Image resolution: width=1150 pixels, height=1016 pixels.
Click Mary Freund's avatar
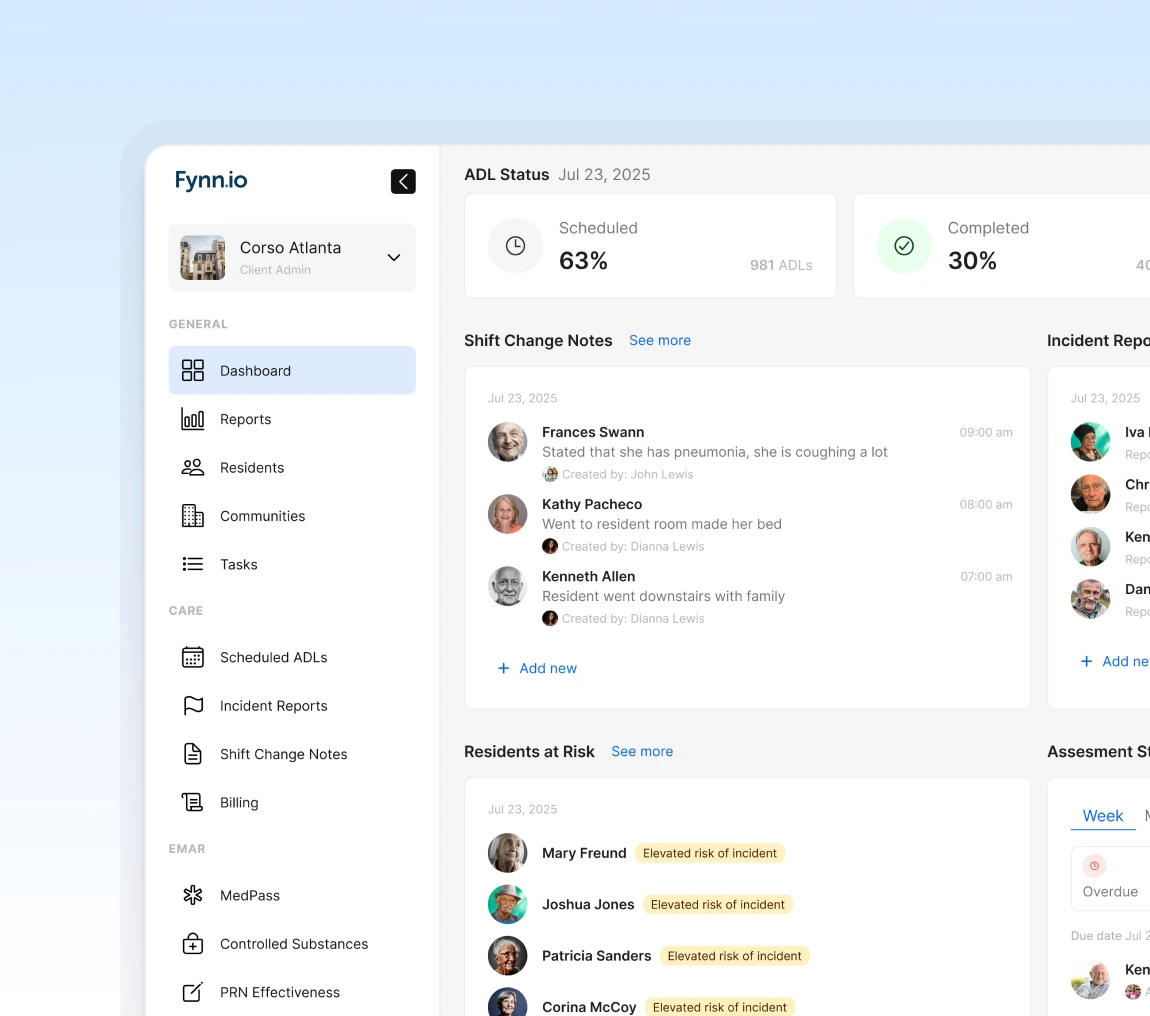[508, 852]
